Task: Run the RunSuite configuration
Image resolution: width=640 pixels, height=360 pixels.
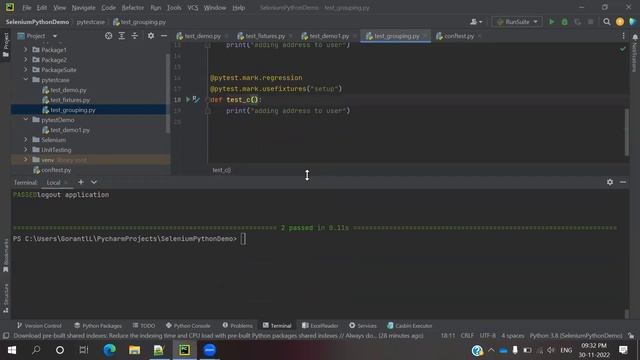Action: (x=551, y=22)
